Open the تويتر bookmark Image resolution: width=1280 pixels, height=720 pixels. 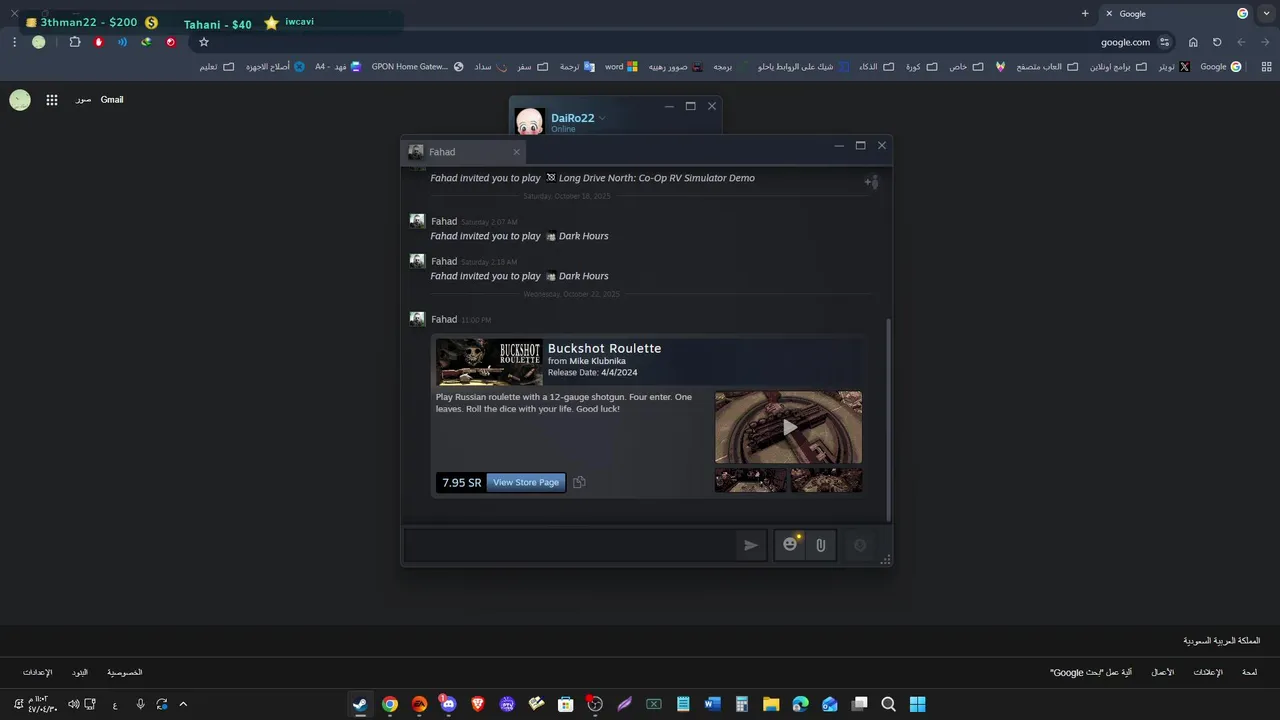pyautogui.click(x=1174, y=67)
